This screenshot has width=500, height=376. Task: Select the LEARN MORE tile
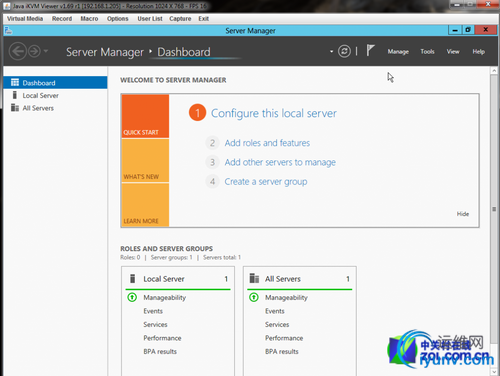(x=145, y=205)
